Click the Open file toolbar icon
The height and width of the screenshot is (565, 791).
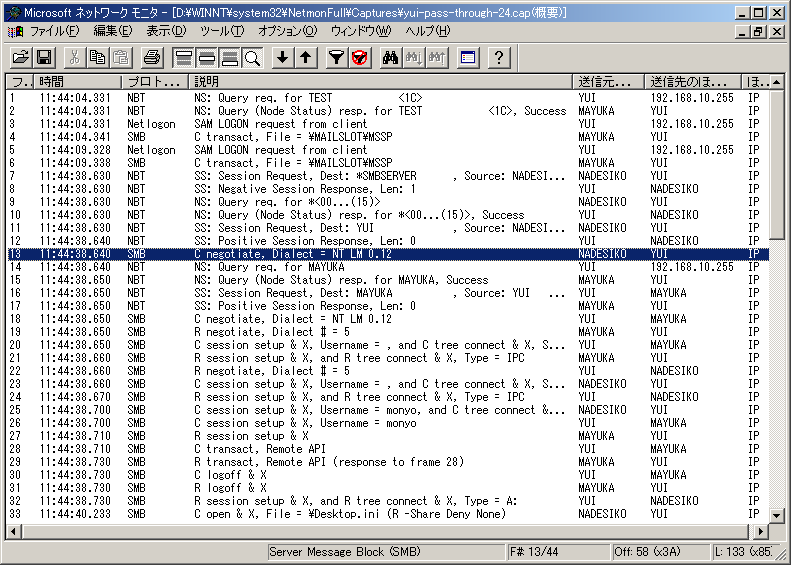21,58
